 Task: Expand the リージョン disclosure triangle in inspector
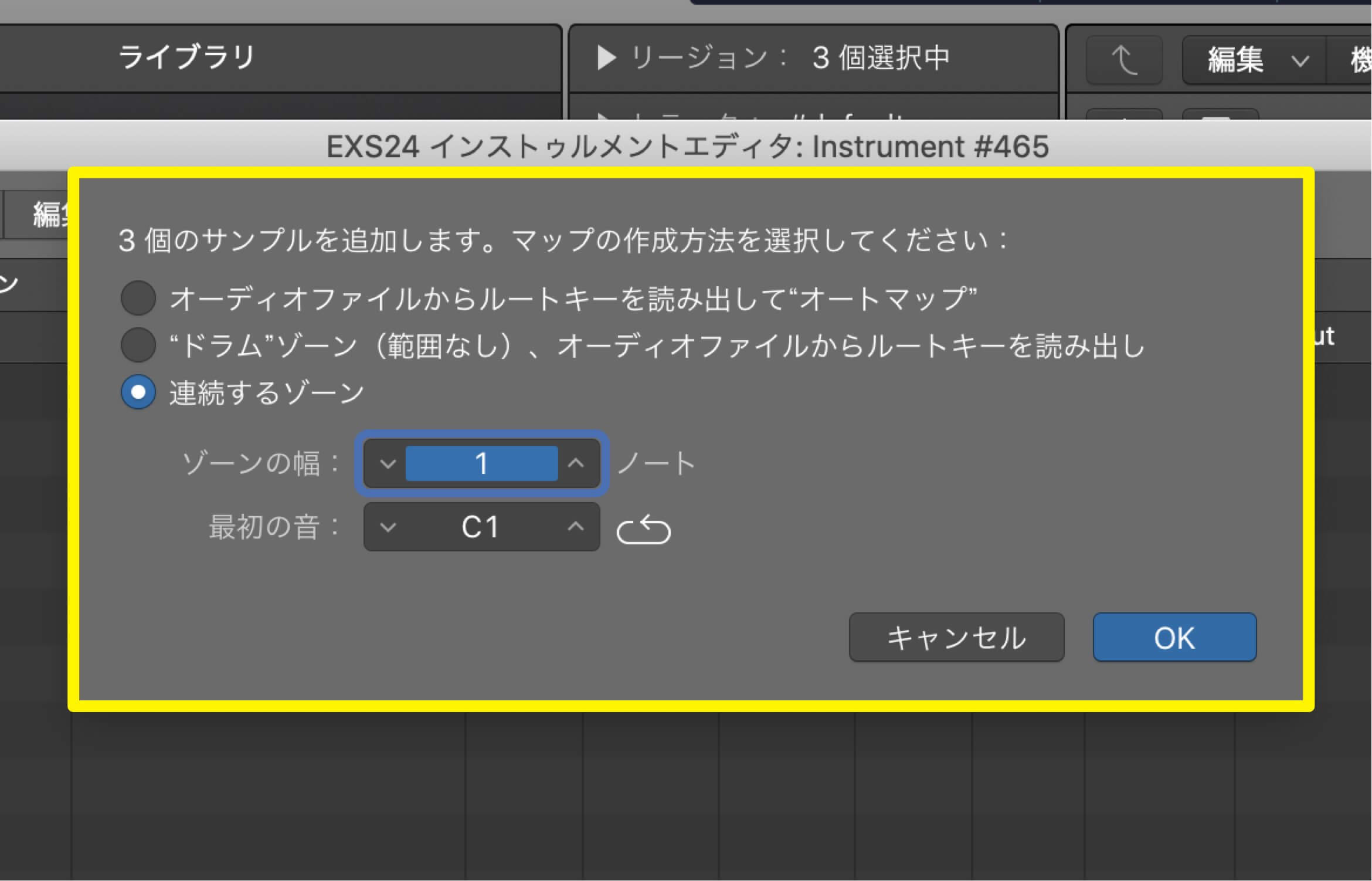click(x=606, y=57)
